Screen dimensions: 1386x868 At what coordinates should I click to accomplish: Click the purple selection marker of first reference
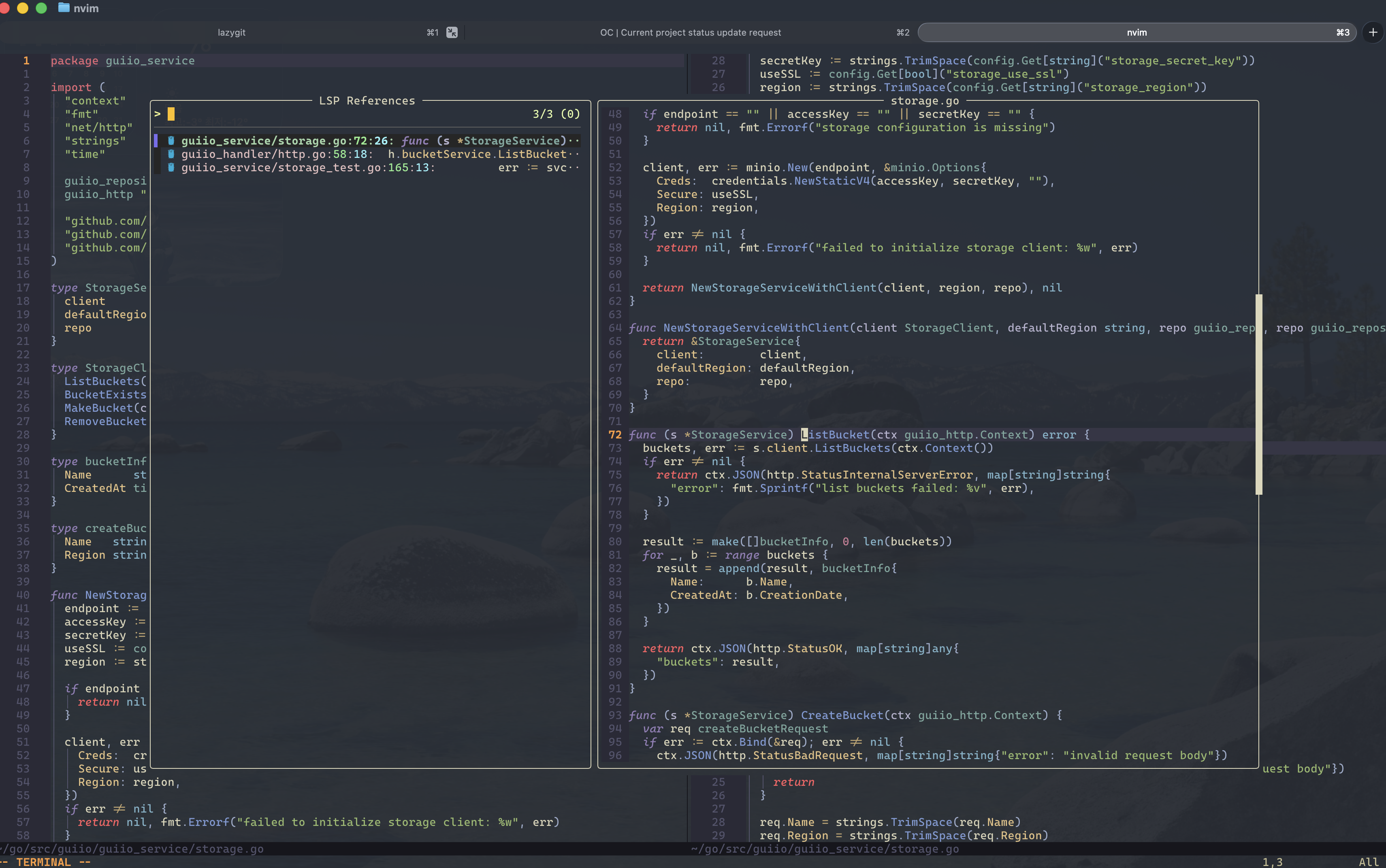(156, 140)
